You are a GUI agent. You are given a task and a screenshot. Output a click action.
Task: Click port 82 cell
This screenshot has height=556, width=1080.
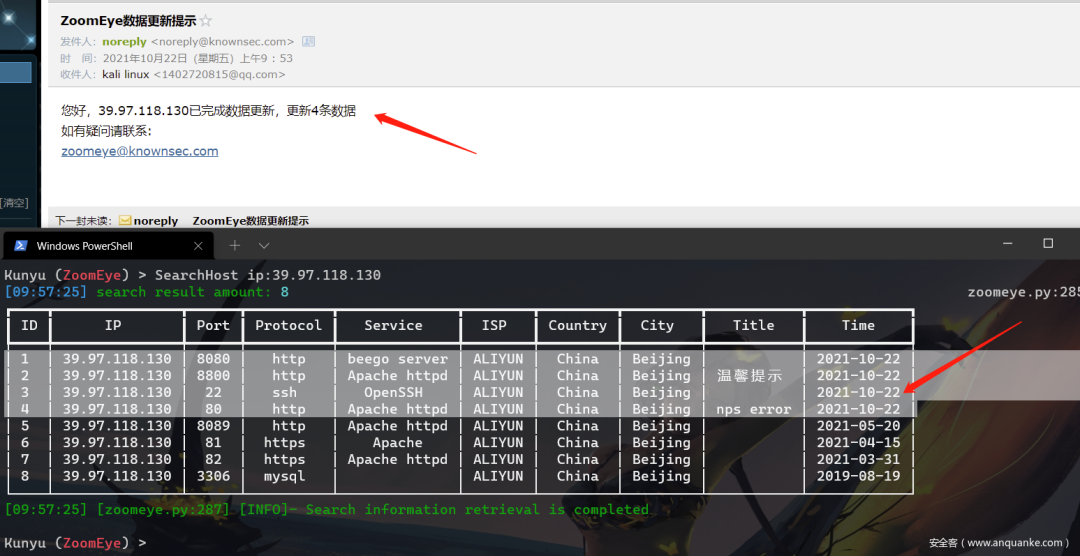(214, 460)
